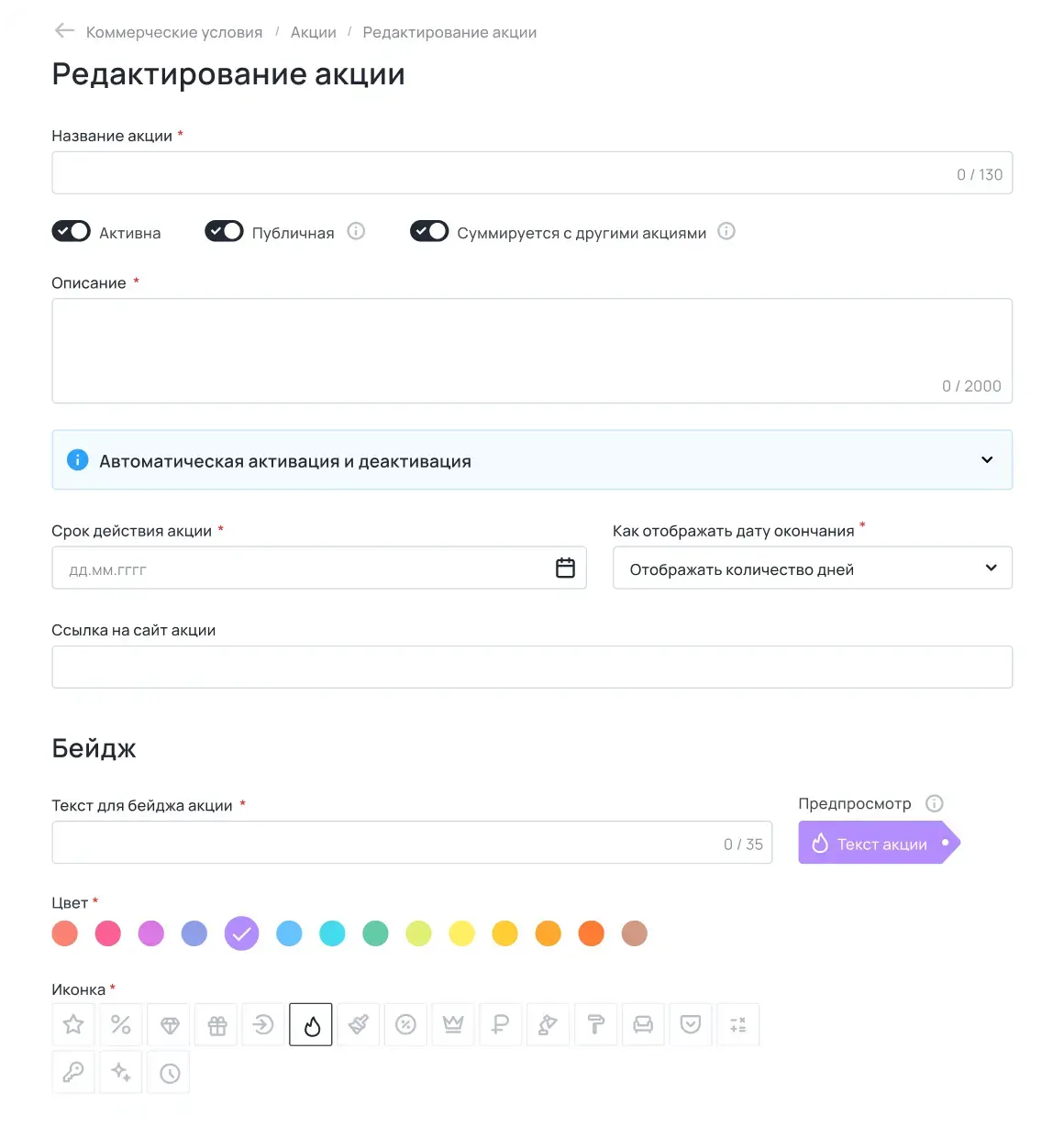
Task: Pick the diamond badge icon
Action: pos(170,1024)
